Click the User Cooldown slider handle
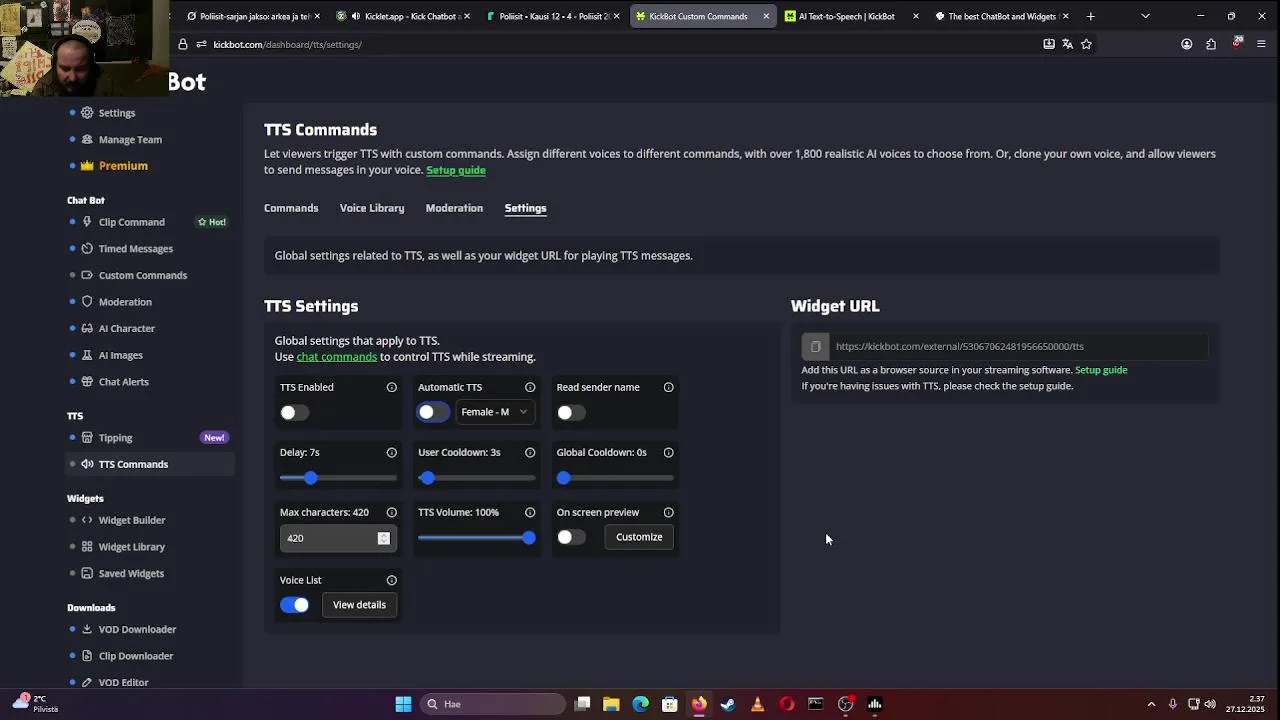1280x720 pixels. tap(427, 478)
